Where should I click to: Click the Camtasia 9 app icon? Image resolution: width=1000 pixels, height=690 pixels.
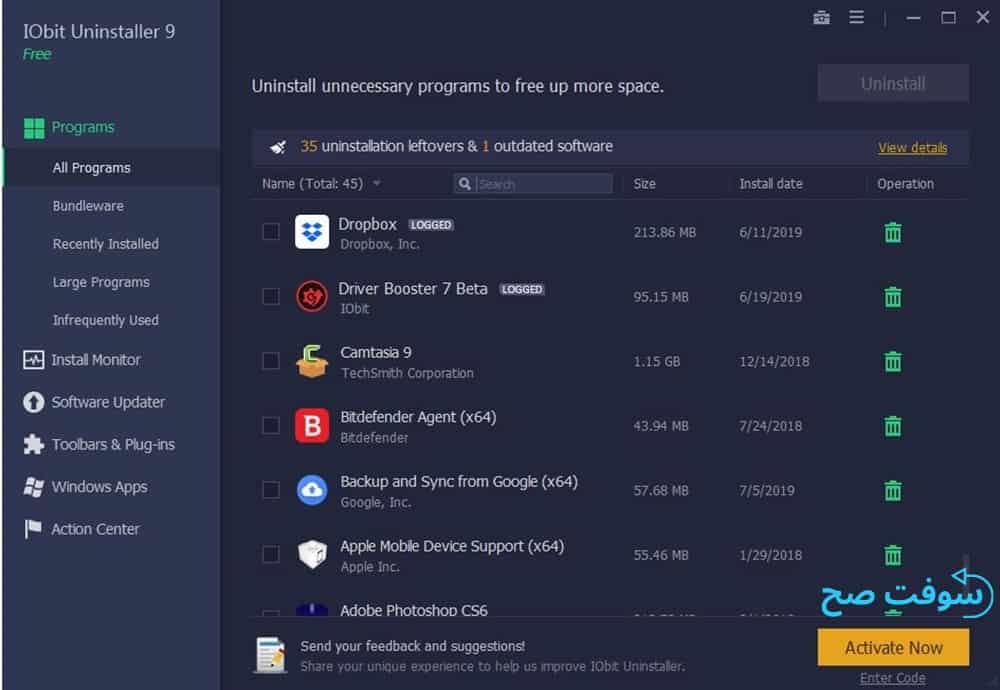pyautogui.click(x=312, y=361)
